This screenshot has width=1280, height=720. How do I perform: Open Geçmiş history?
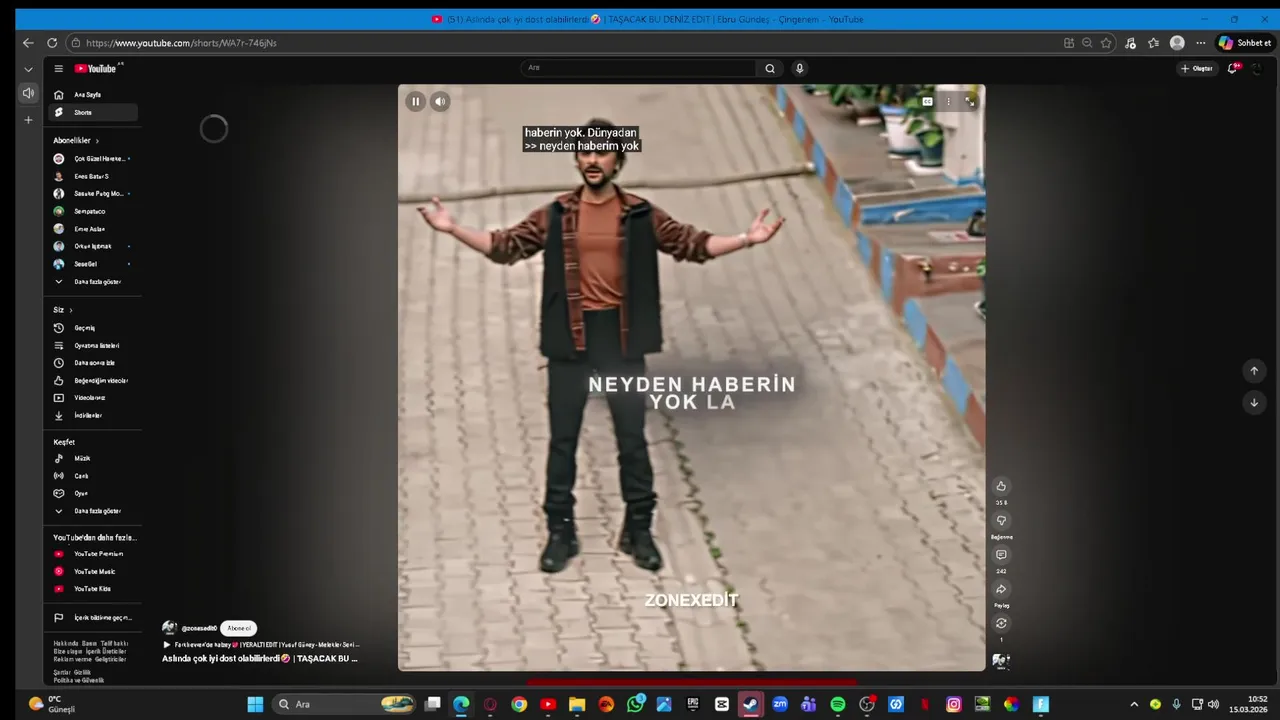(91, 328)
